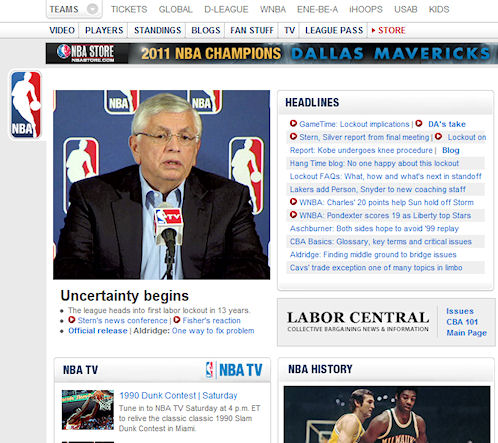Open Hang Time blog lockout headline
This screenshot has height=443, width=498.
[x=374, y=163]
